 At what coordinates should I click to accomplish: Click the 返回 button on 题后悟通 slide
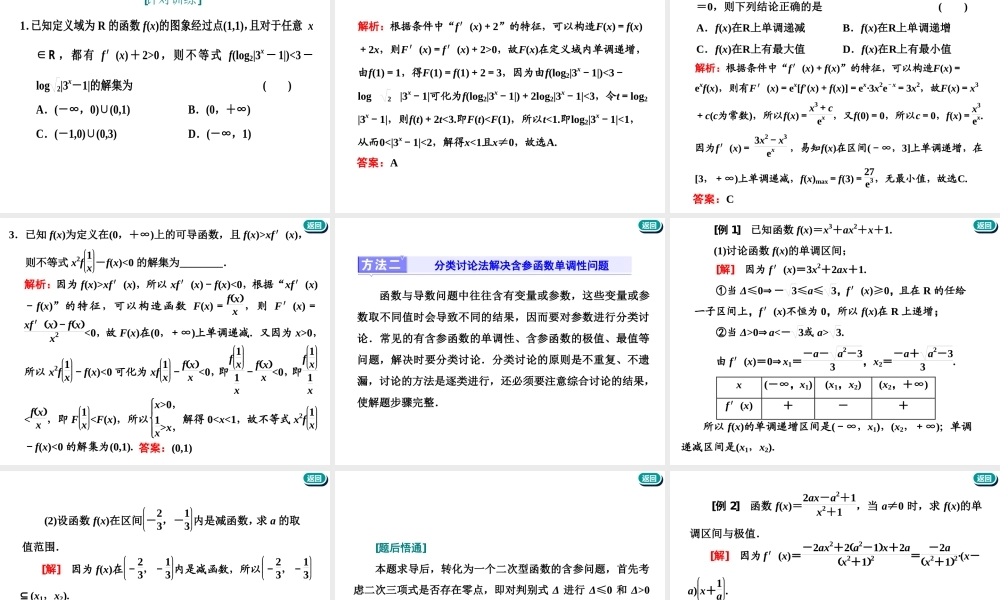click(x=650, y=479)
